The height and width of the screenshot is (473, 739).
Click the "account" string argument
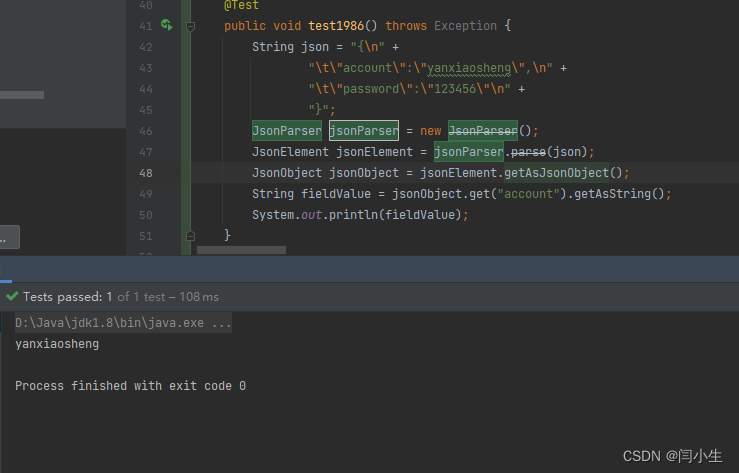tap(528, 194)
